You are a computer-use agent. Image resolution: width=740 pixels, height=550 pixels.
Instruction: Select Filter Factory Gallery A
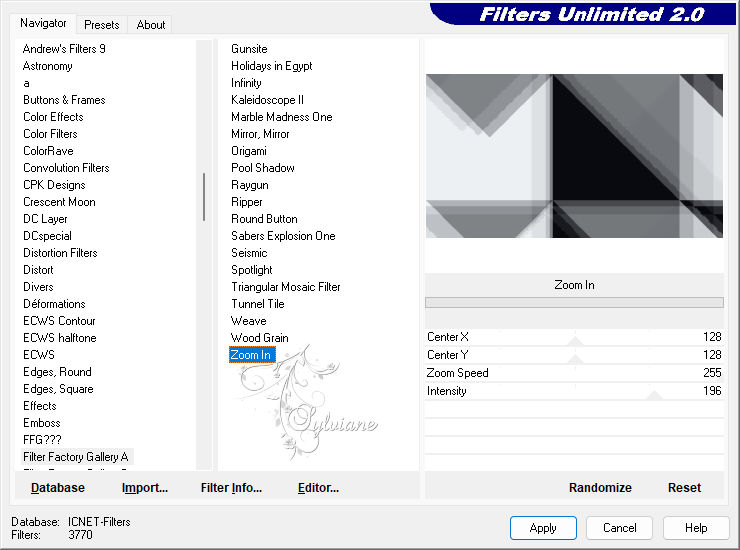pos(76,457)
